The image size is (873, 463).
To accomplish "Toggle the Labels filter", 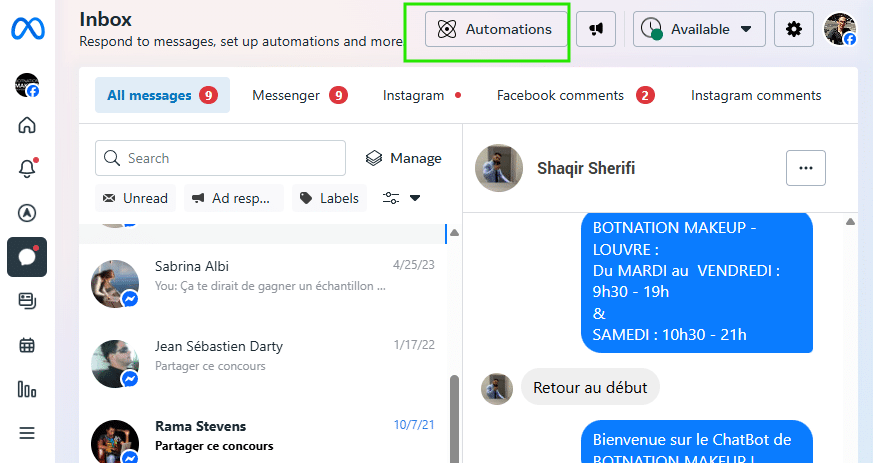I will click(329, 198).
